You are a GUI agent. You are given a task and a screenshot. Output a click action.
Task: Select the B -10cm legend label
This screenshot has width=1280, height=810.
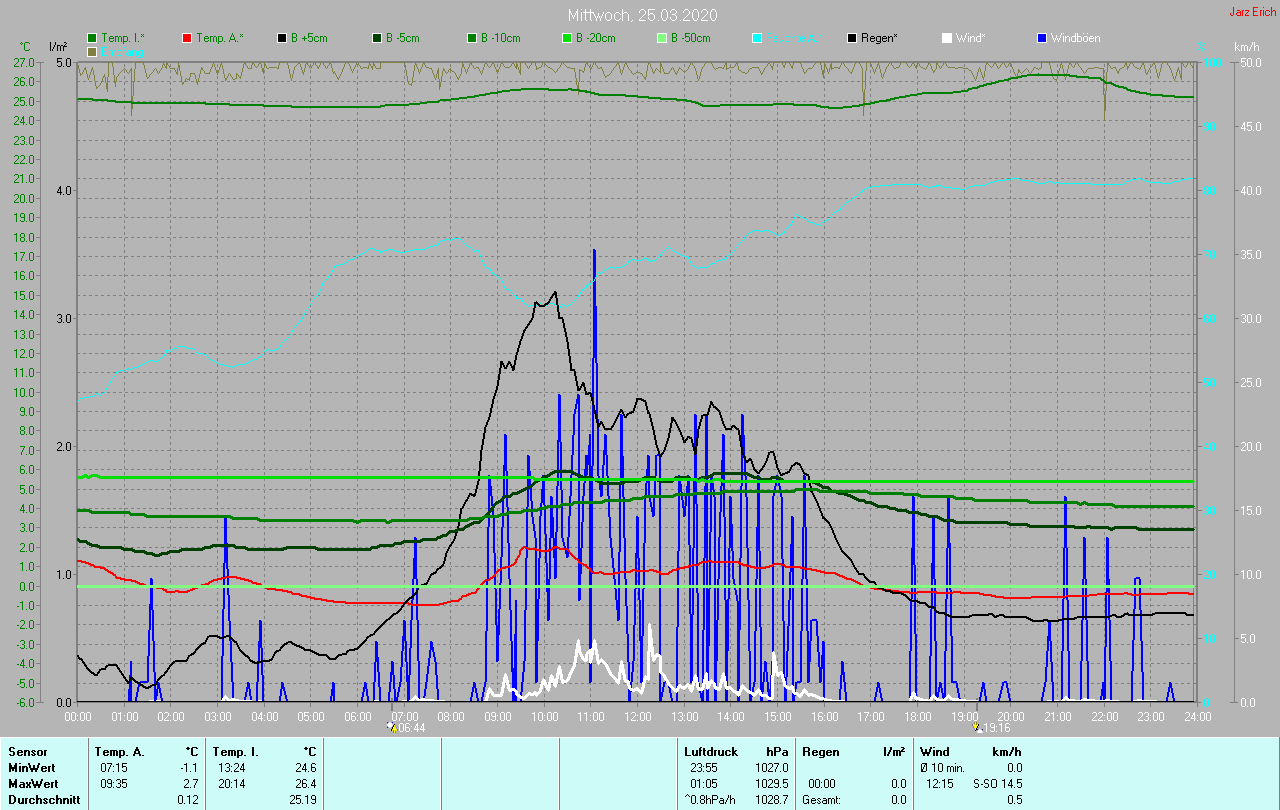(x=500, y=38)
